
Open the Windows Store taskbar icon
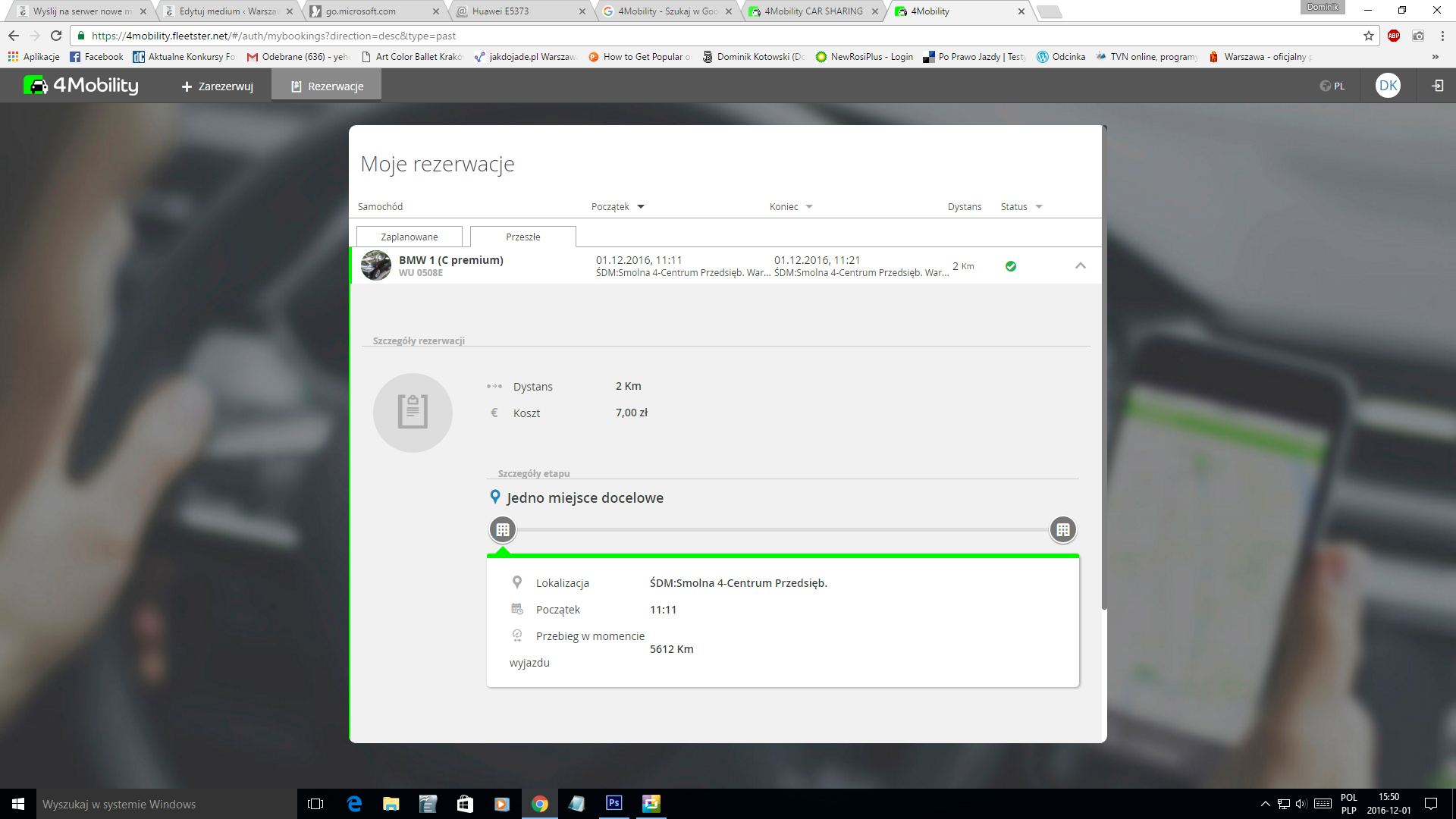tap(465, 804)
